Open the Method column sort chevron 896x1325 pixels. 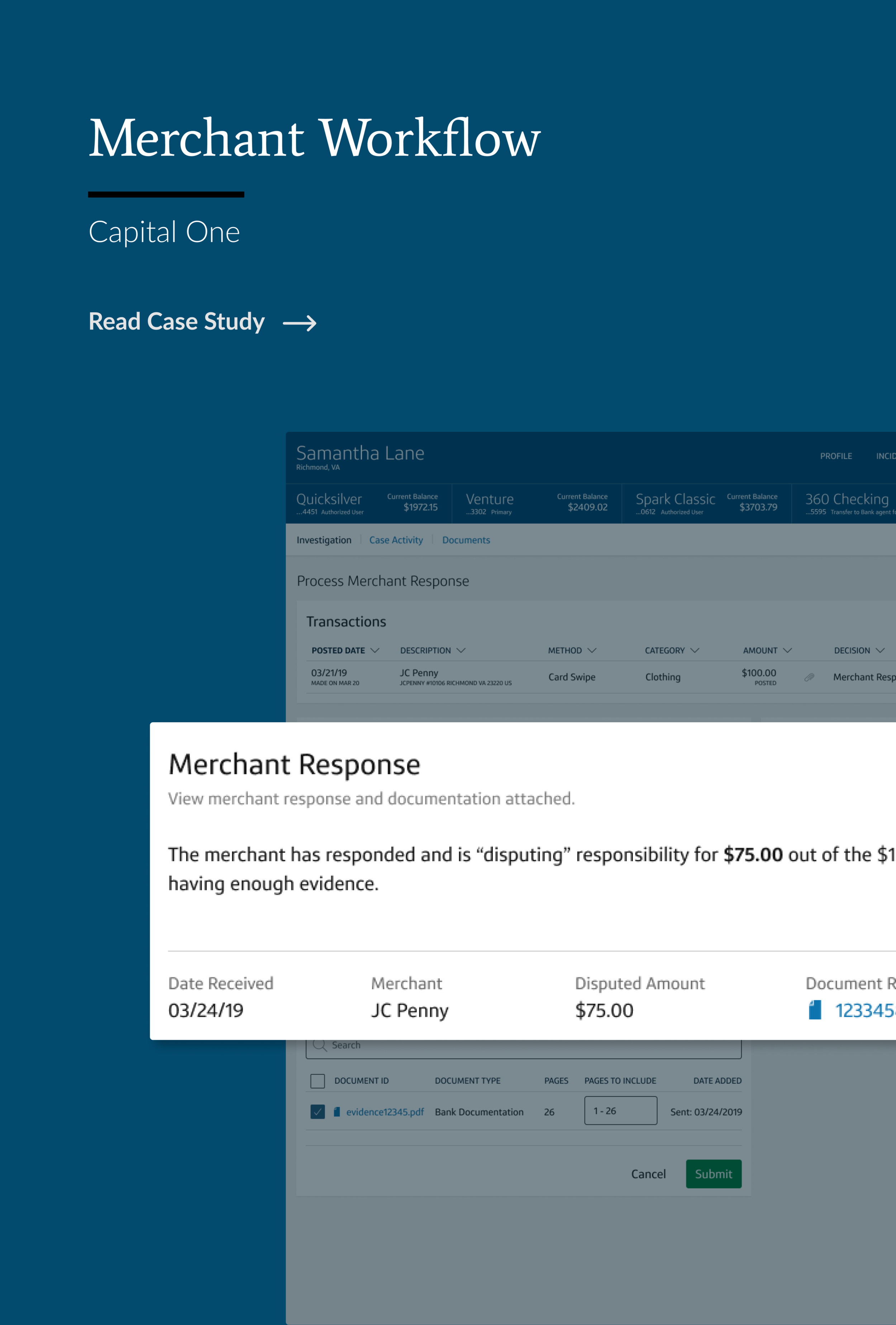coord(592,650)
